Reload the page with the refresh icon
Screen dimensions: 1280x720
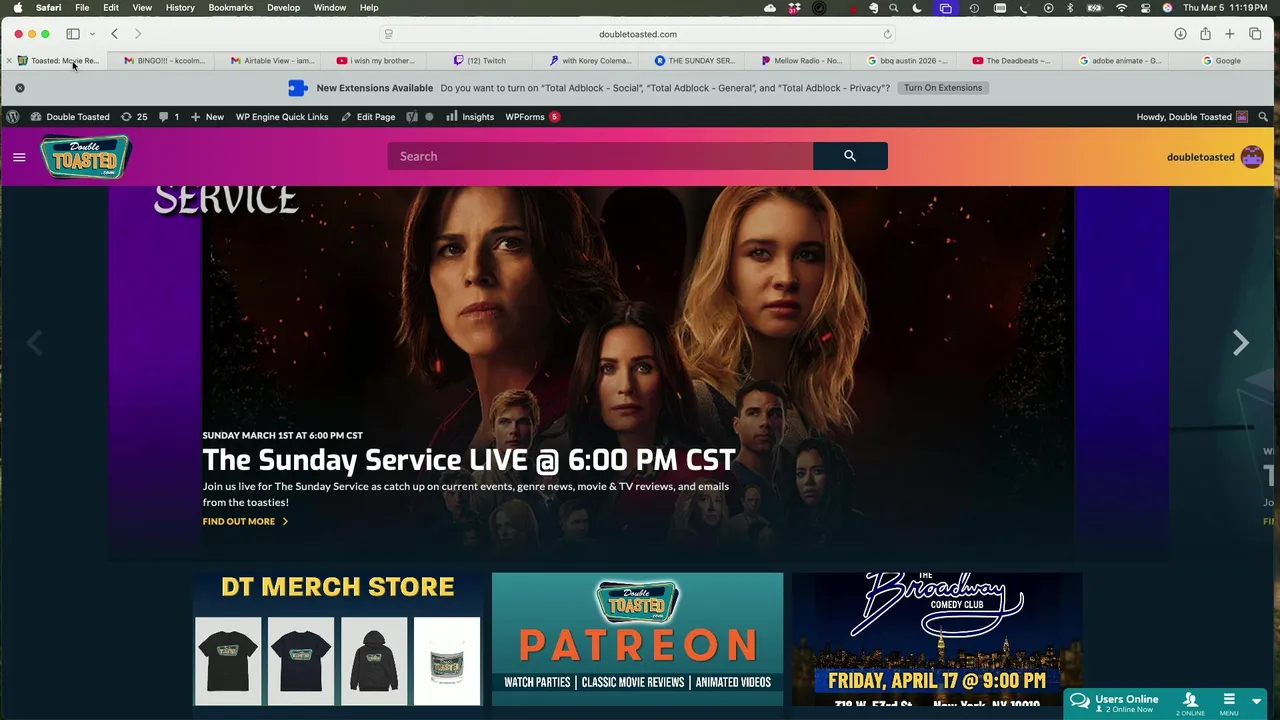point(887,34)
